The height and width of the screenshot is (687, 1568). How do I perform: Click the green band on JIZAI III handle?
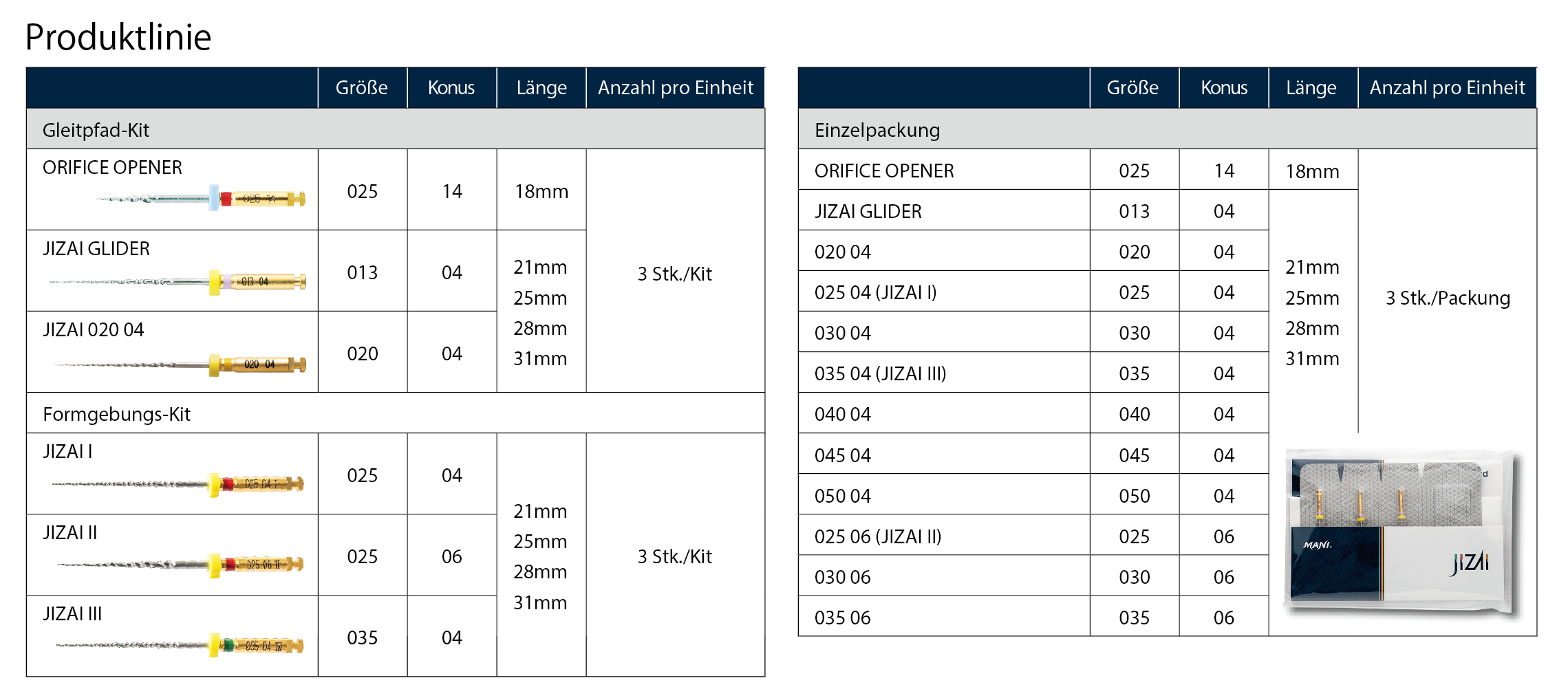coord(228,646)
